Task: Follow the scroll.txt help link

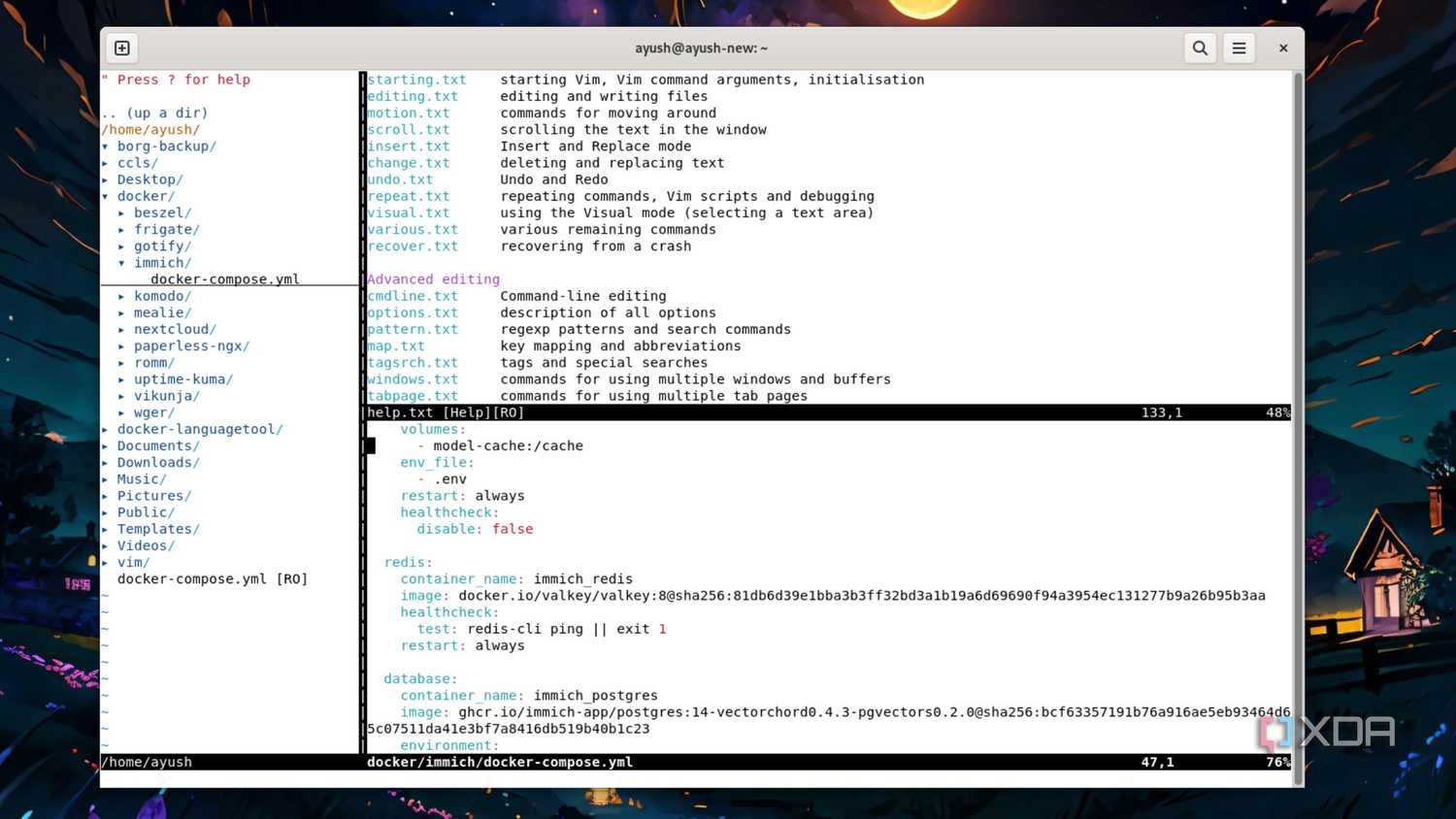Action: click(409, 130)
